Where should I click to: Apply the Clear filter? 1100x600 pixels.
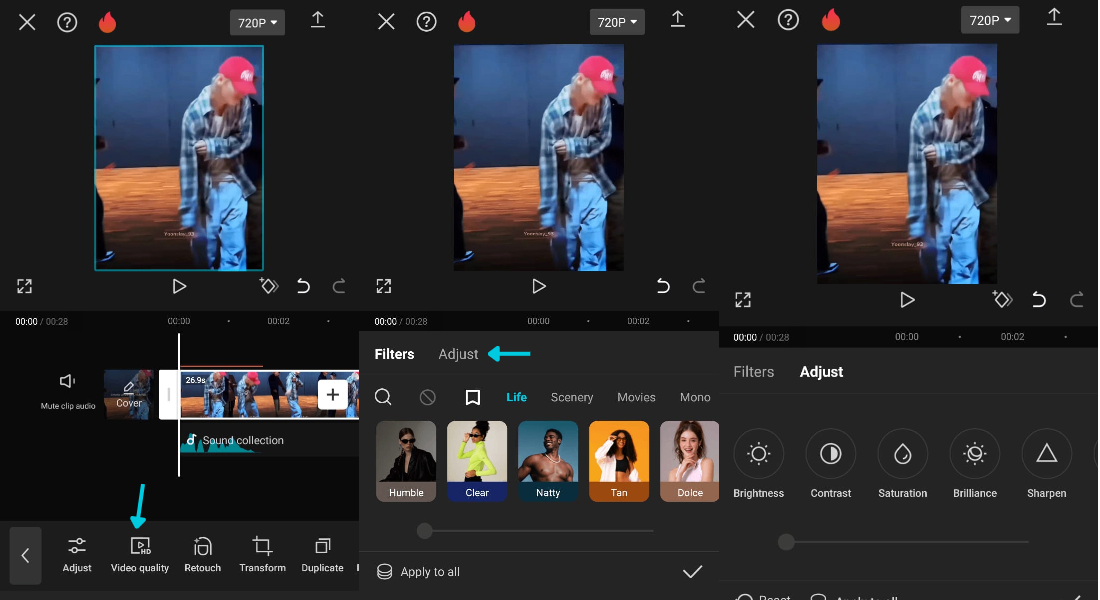click(477, 461)
